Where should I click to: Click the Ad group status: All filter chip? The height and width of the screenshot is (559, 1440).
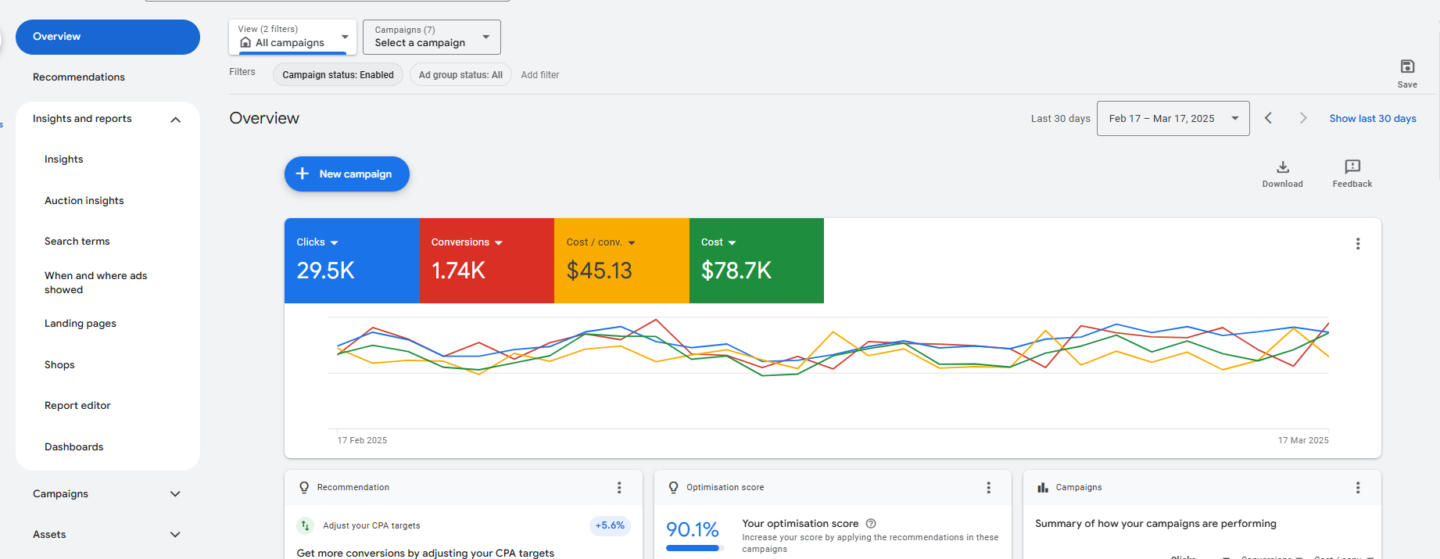[x=460, y=75]
